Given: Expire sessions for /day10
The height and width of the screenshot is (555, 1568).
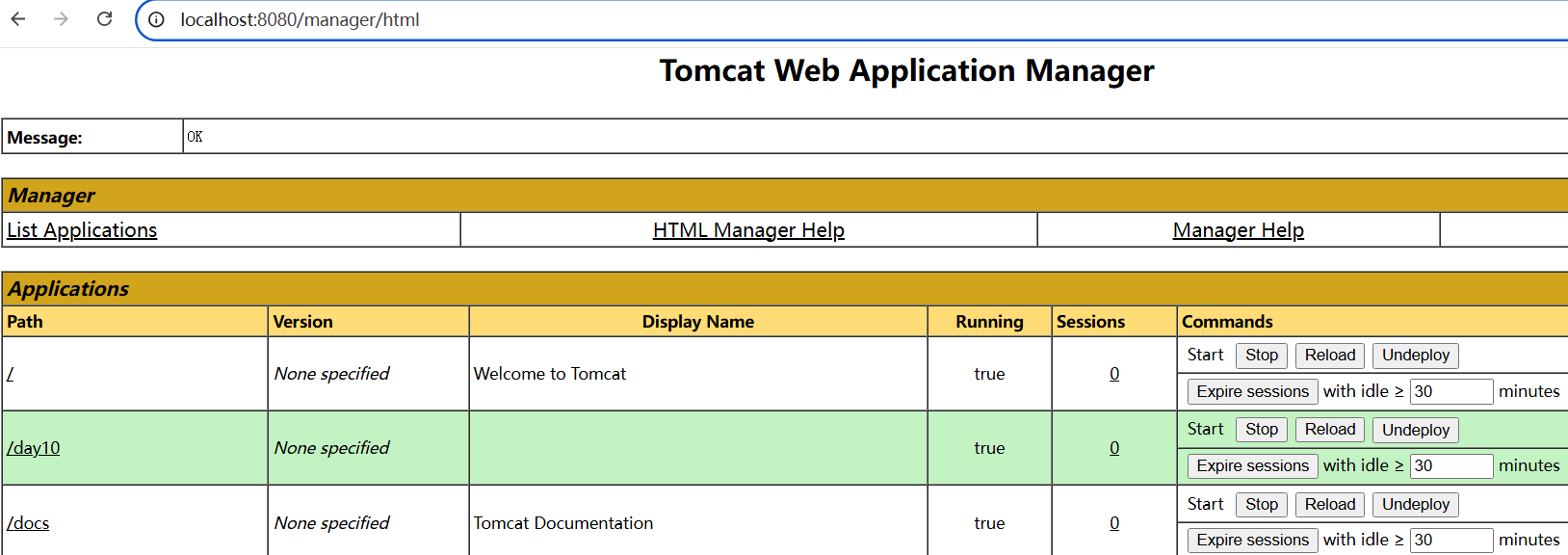Looking at the screenshot, I should pyautogui.click(x=1252, y=465).
